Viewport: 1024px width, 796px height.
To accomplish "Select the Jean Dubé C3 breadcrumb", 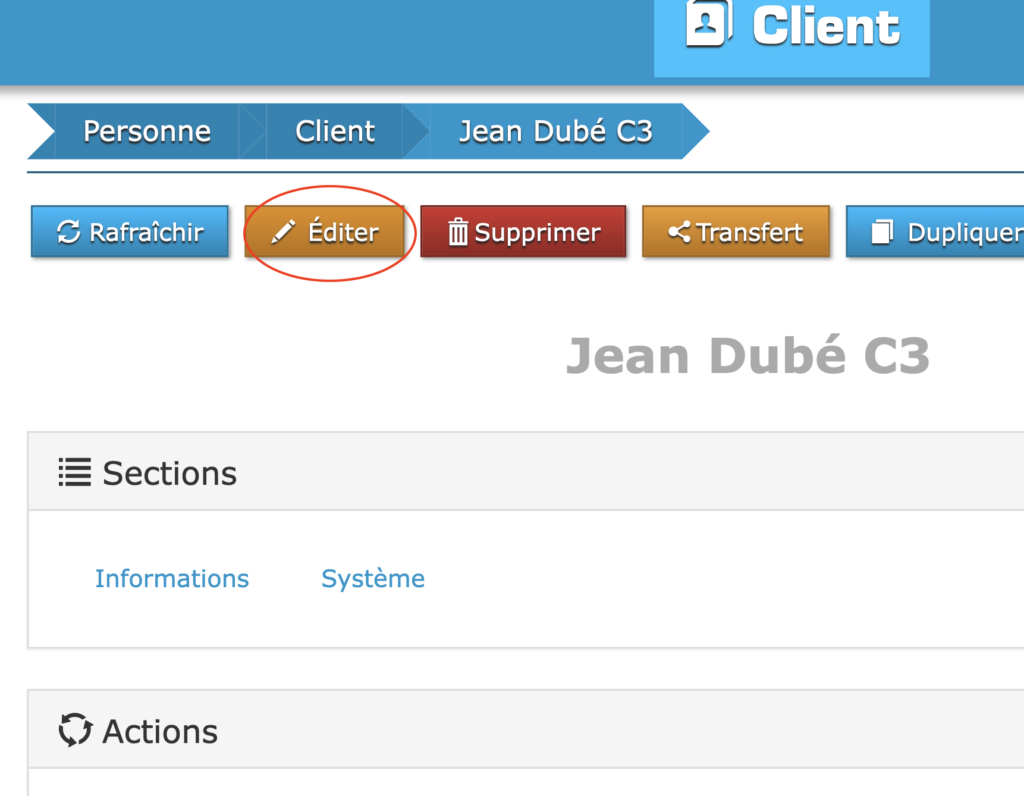I will click(555, 131).
